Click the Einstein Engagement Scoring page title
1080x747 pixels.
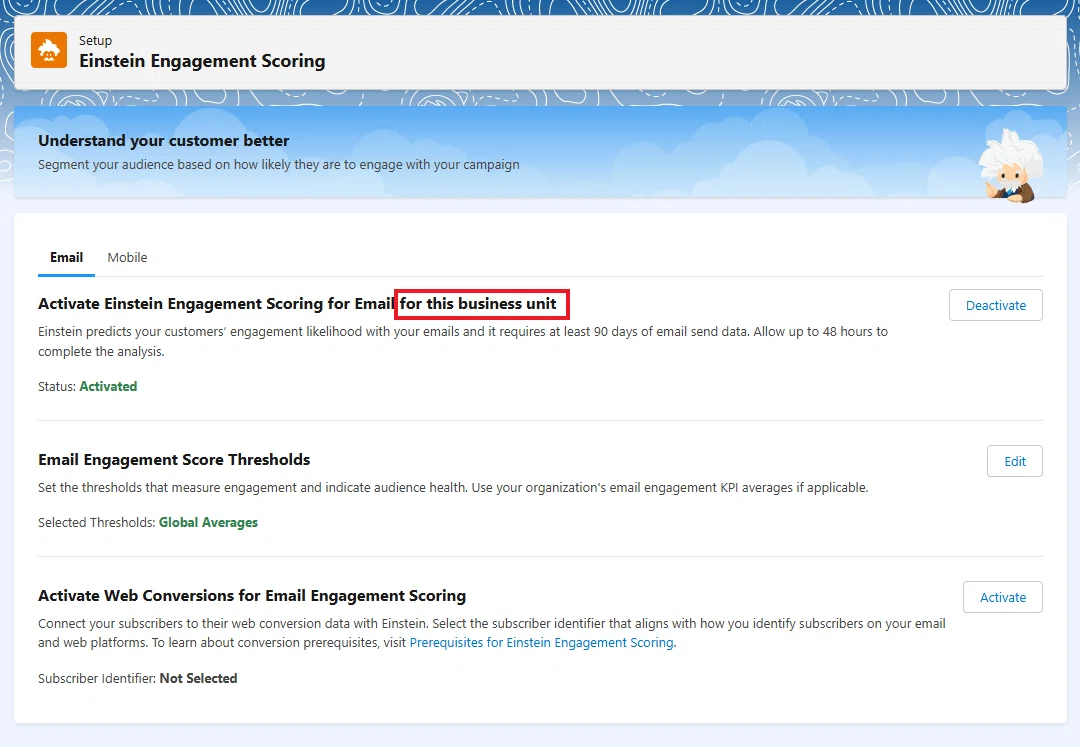click(202, 61)
